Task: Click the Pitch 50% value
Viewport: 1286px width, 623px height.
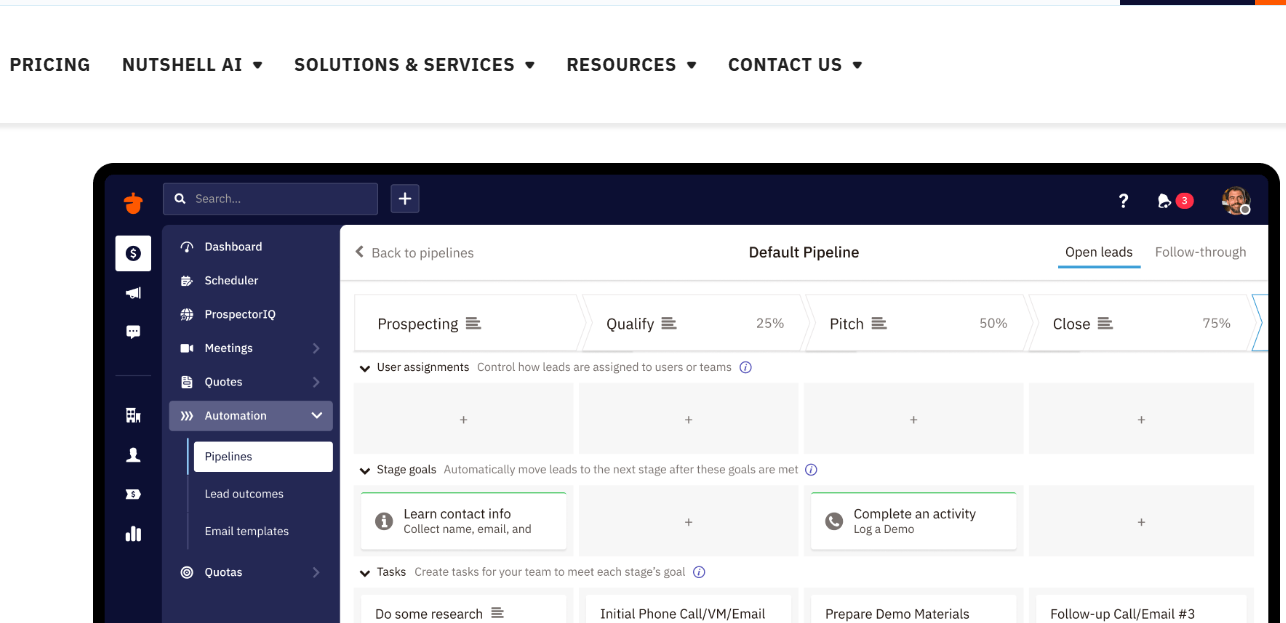Action: click(x=993, y=323)
